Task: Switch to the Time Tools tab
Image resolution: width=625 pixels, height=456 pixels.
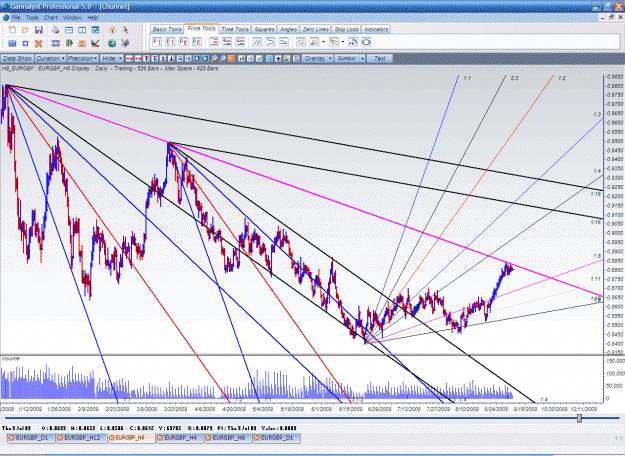Action: point(235,29)
